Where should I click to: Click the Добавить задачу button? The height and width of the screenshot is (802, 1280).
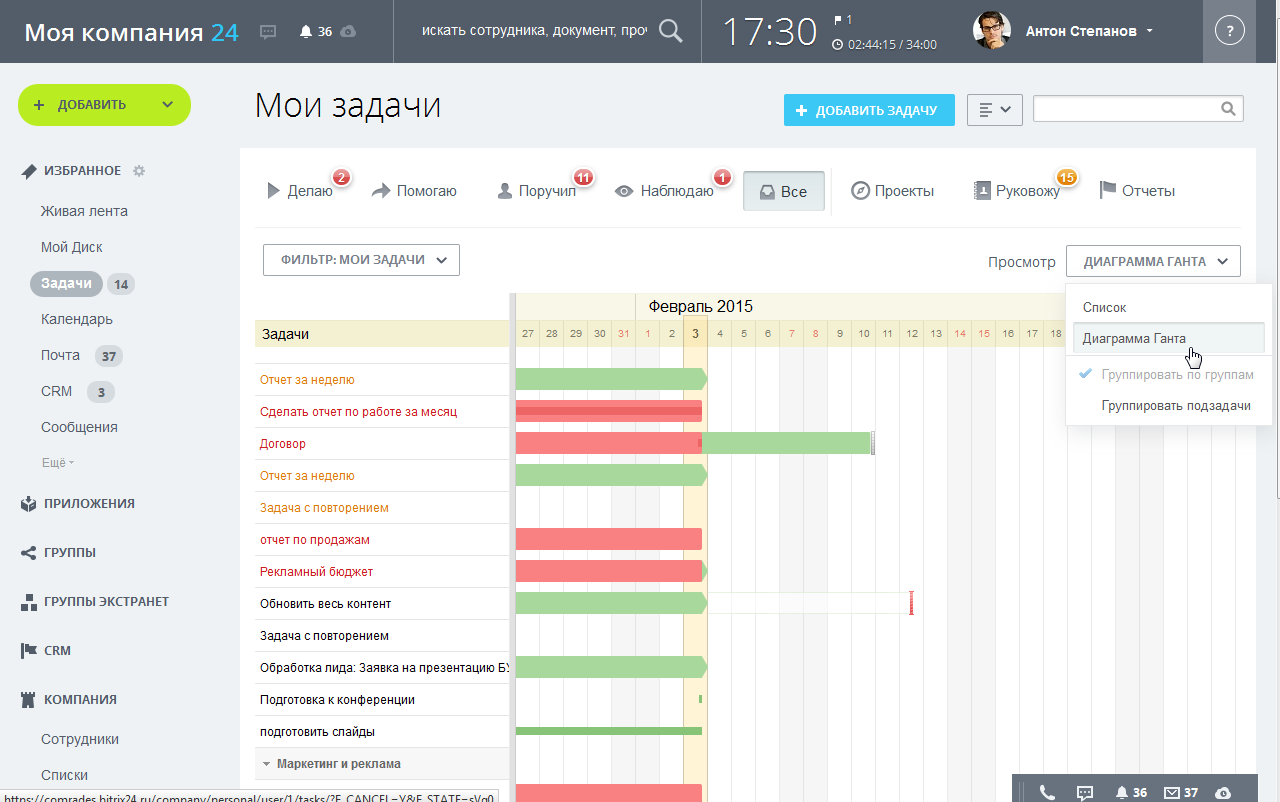[x=869, y=110]
